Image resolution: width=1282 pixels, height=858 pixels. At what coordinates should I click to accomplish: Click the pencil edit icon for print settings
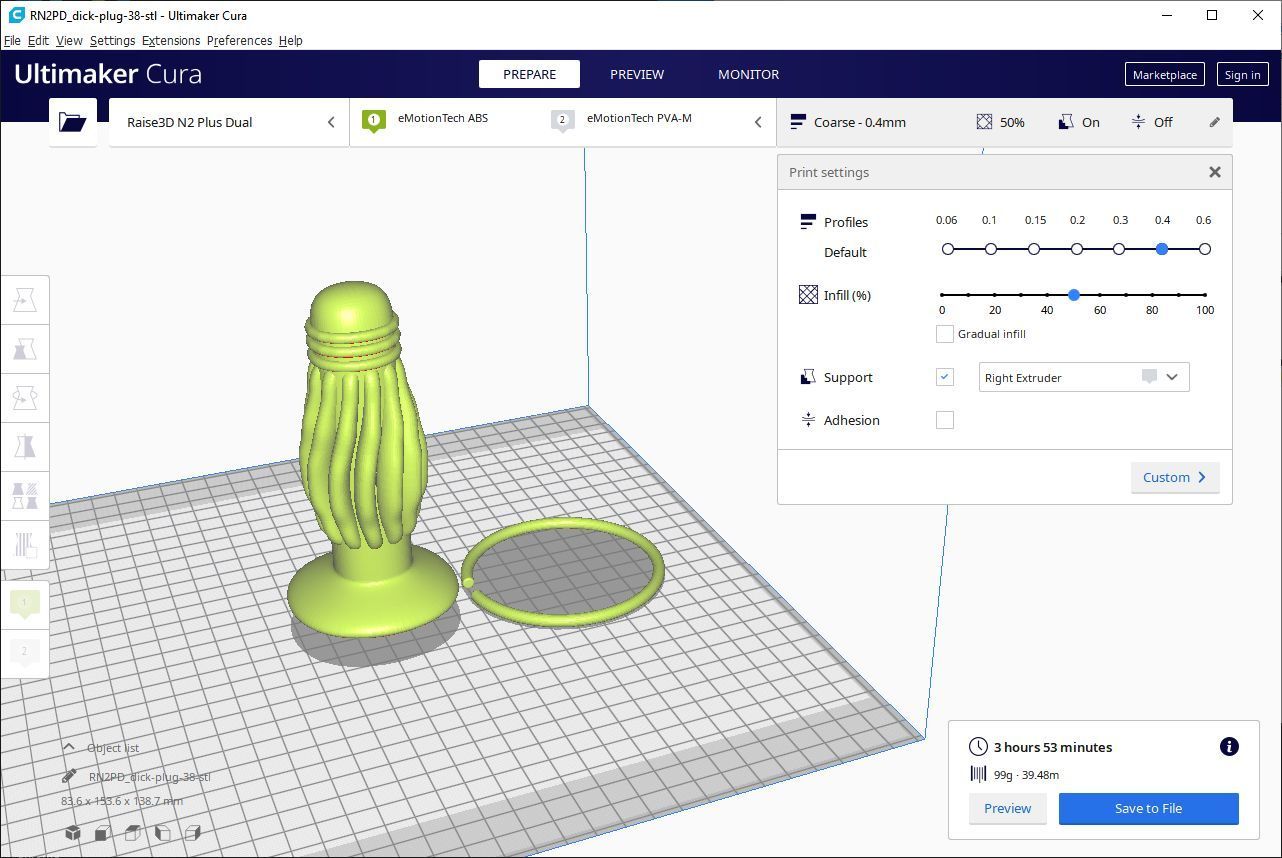pos(1214,122)
